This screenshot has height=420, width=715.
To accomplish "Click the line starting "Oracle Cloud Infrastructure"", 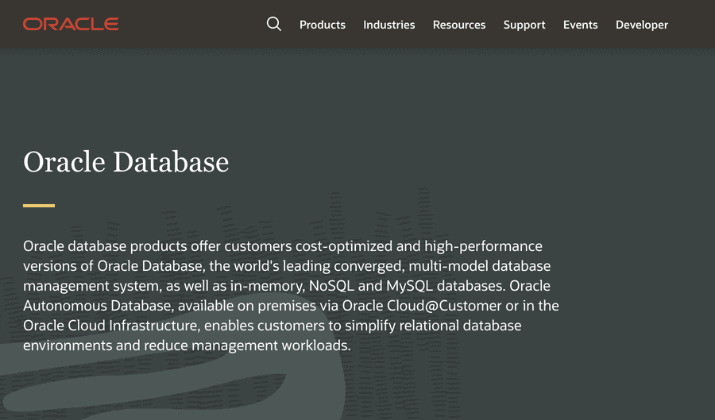I will [272, 326].
